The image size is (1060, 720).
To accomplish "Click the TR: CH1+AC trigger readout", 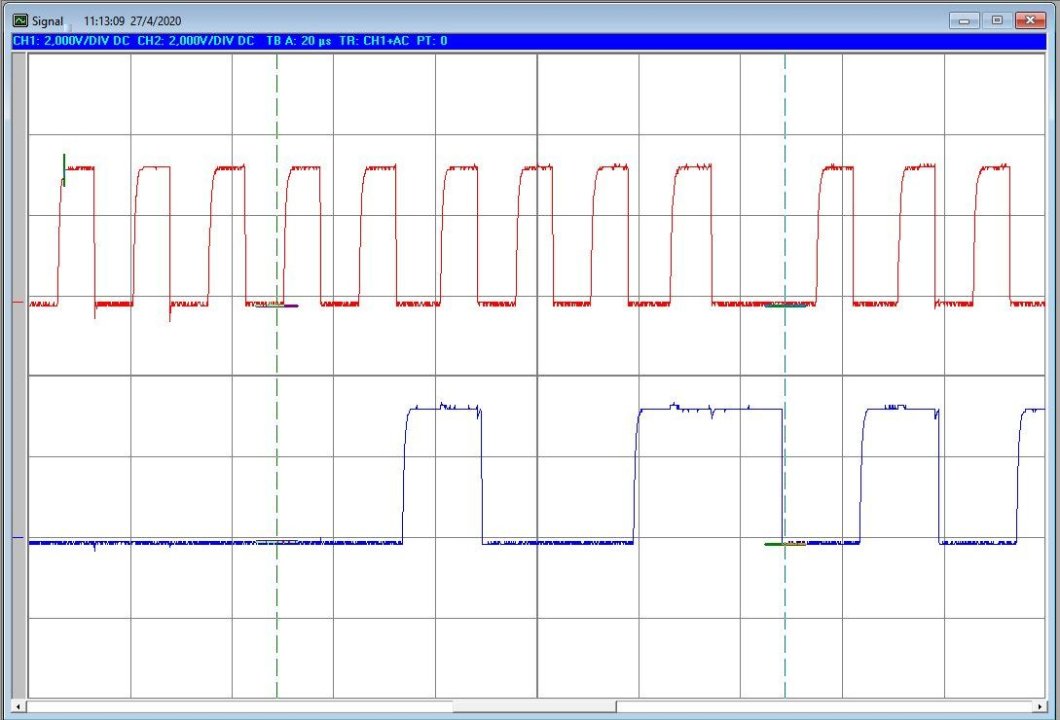I will tap(374, 41).
